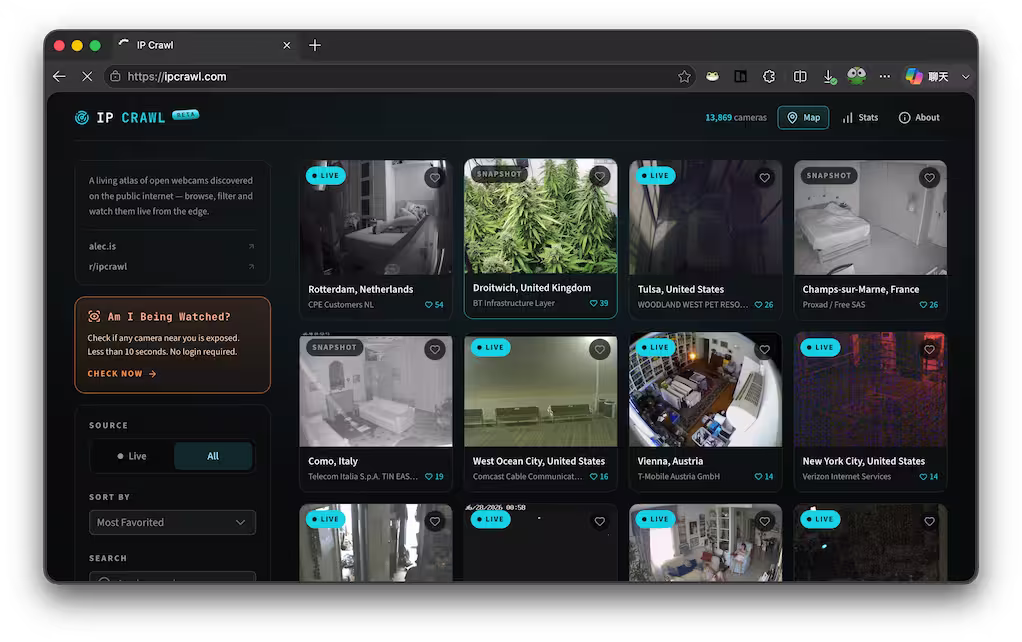Favorite the Vienna, Austria camera heart
Screen dimensions: 1022x642
point(765,349)
